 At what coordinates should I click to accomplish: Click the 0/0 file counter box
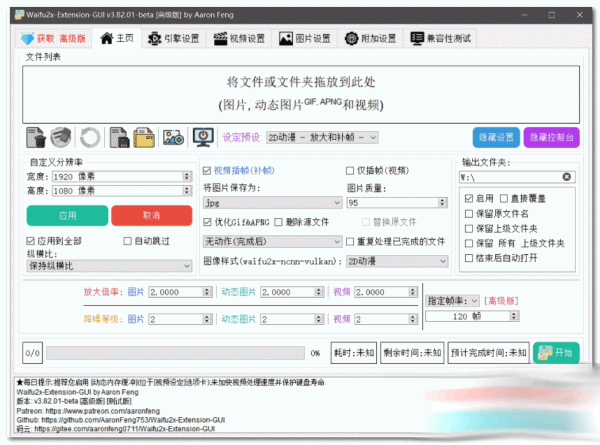point(33,353)
